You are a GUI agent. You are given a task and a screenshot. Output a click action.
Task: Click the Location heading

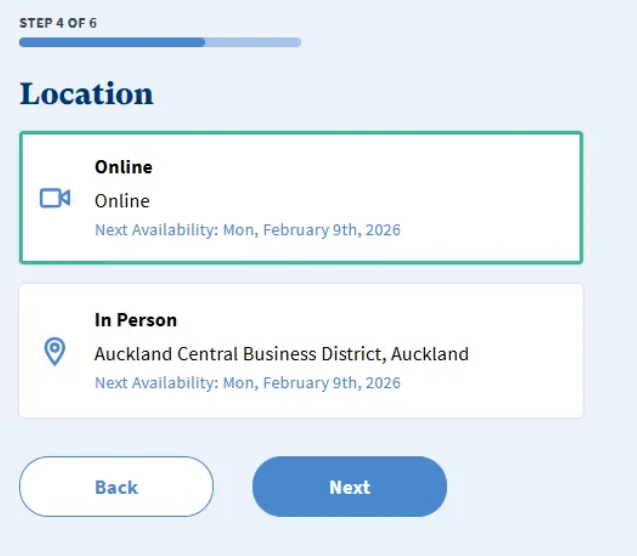coord(87,94)
